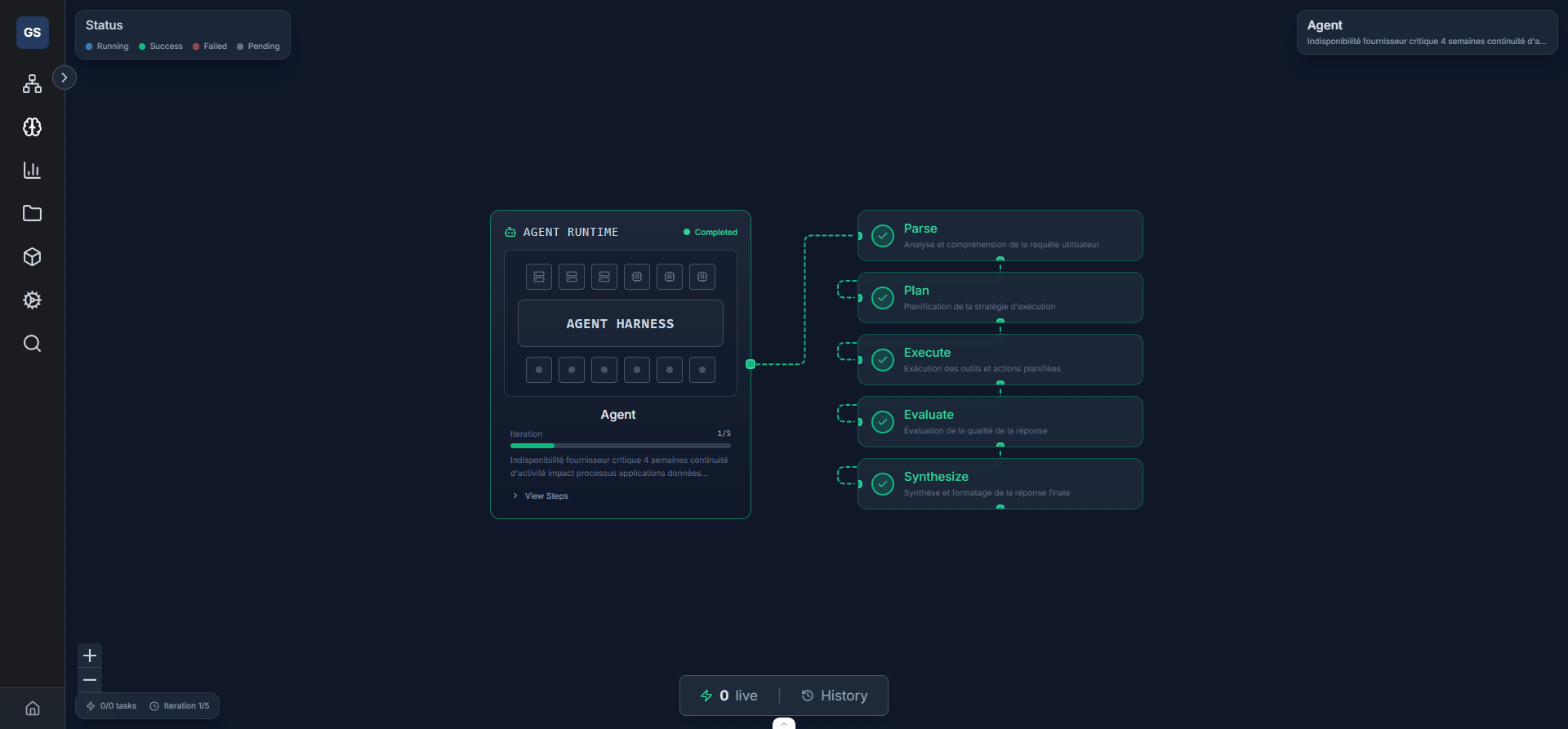The width and height of the screenshot is (1568, 729).
Task: Open the brain icon in sidebar
Action: click(x=32, y=127)
